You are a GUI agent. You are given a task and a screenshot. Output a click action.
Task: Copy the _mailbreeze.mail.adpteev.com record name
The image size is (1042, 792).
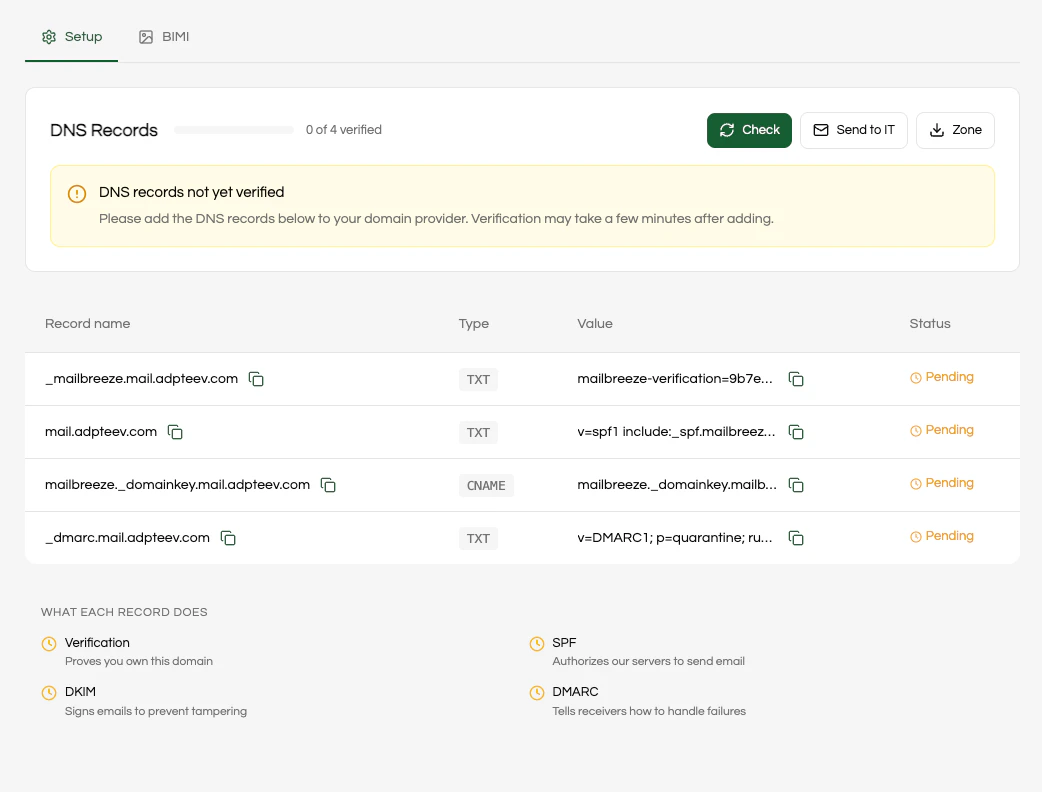click(x=256, y=379)
